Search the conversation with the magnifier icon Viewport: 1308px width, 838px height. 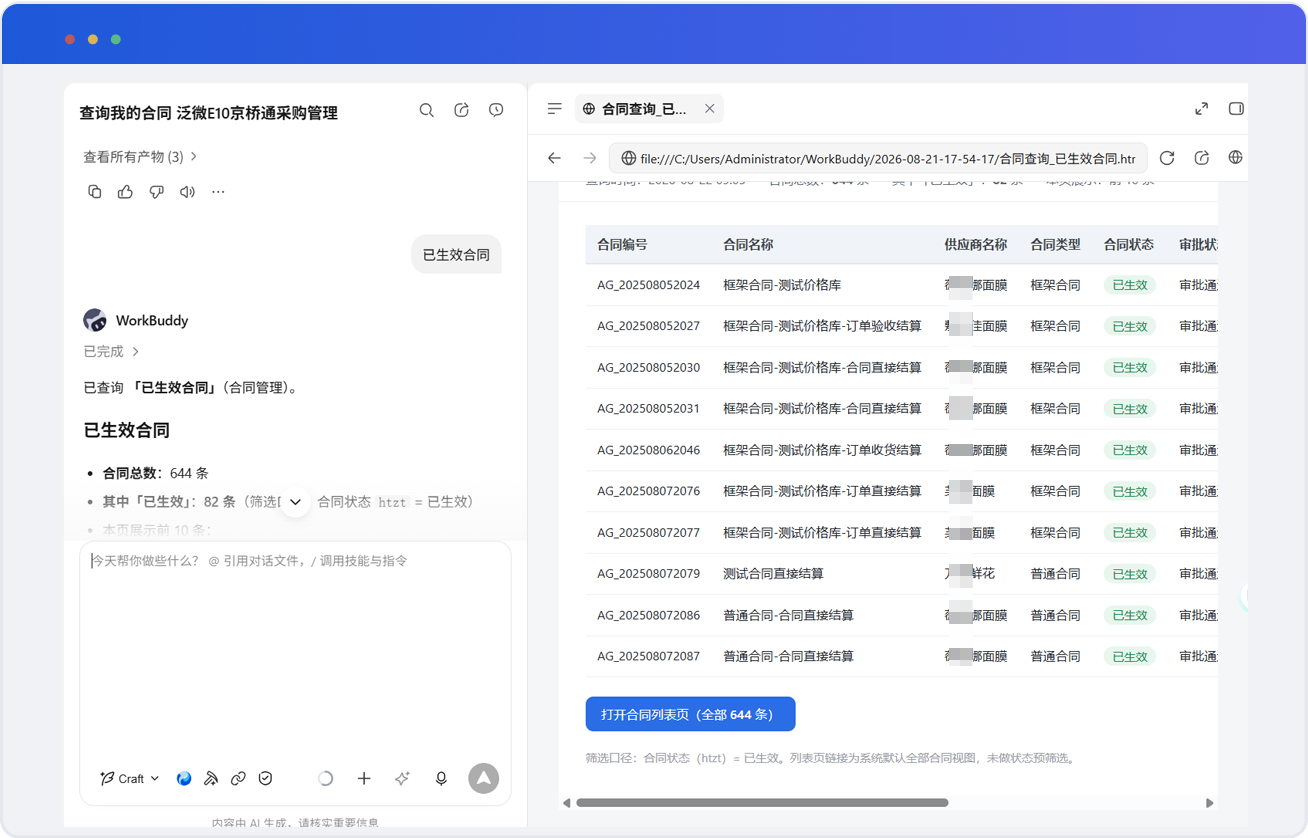427,110
